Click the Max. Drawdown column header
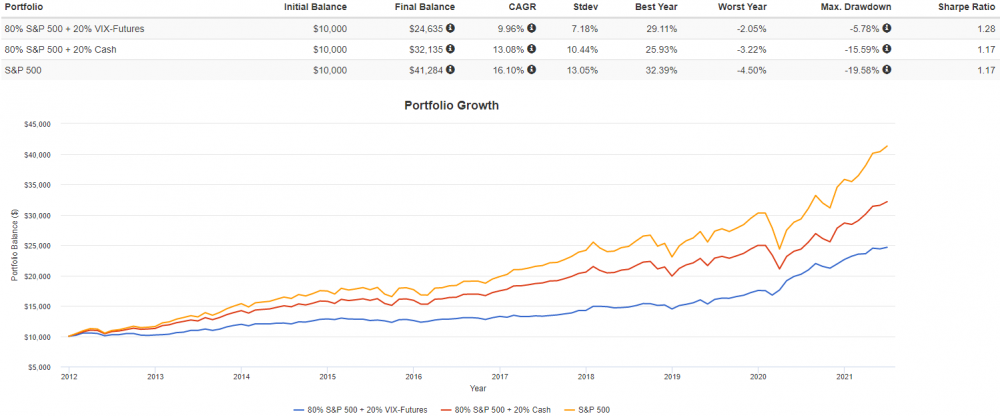 pos(856,6)
